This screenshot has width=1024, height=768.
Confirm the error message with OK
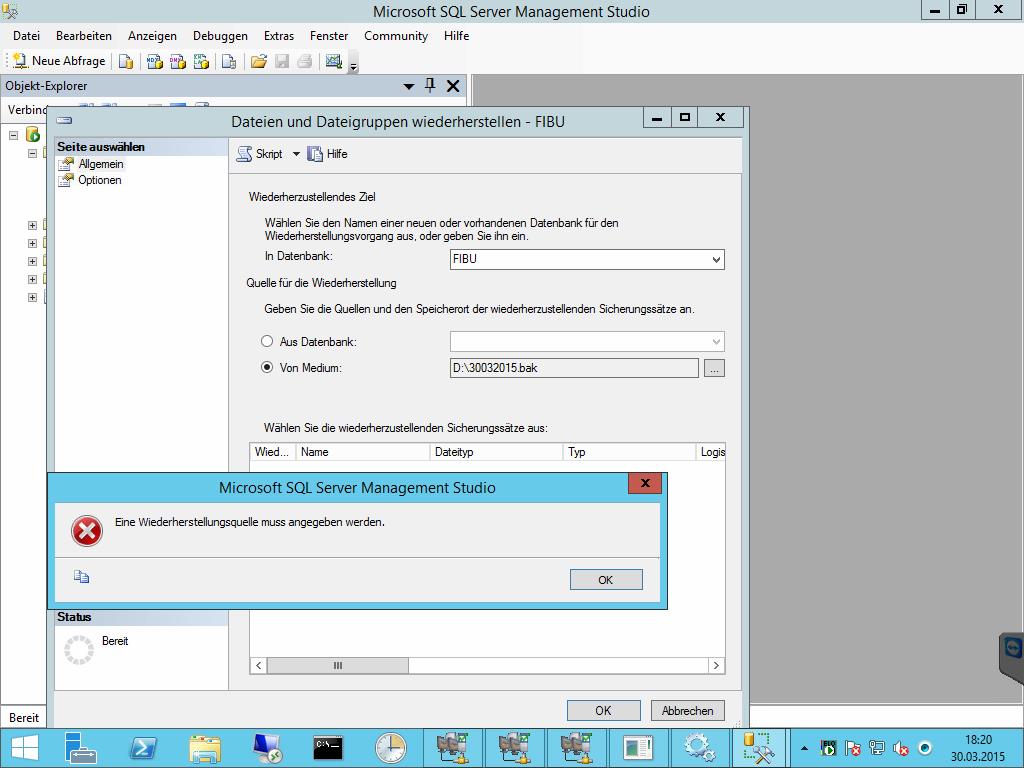tap(606, 580)
